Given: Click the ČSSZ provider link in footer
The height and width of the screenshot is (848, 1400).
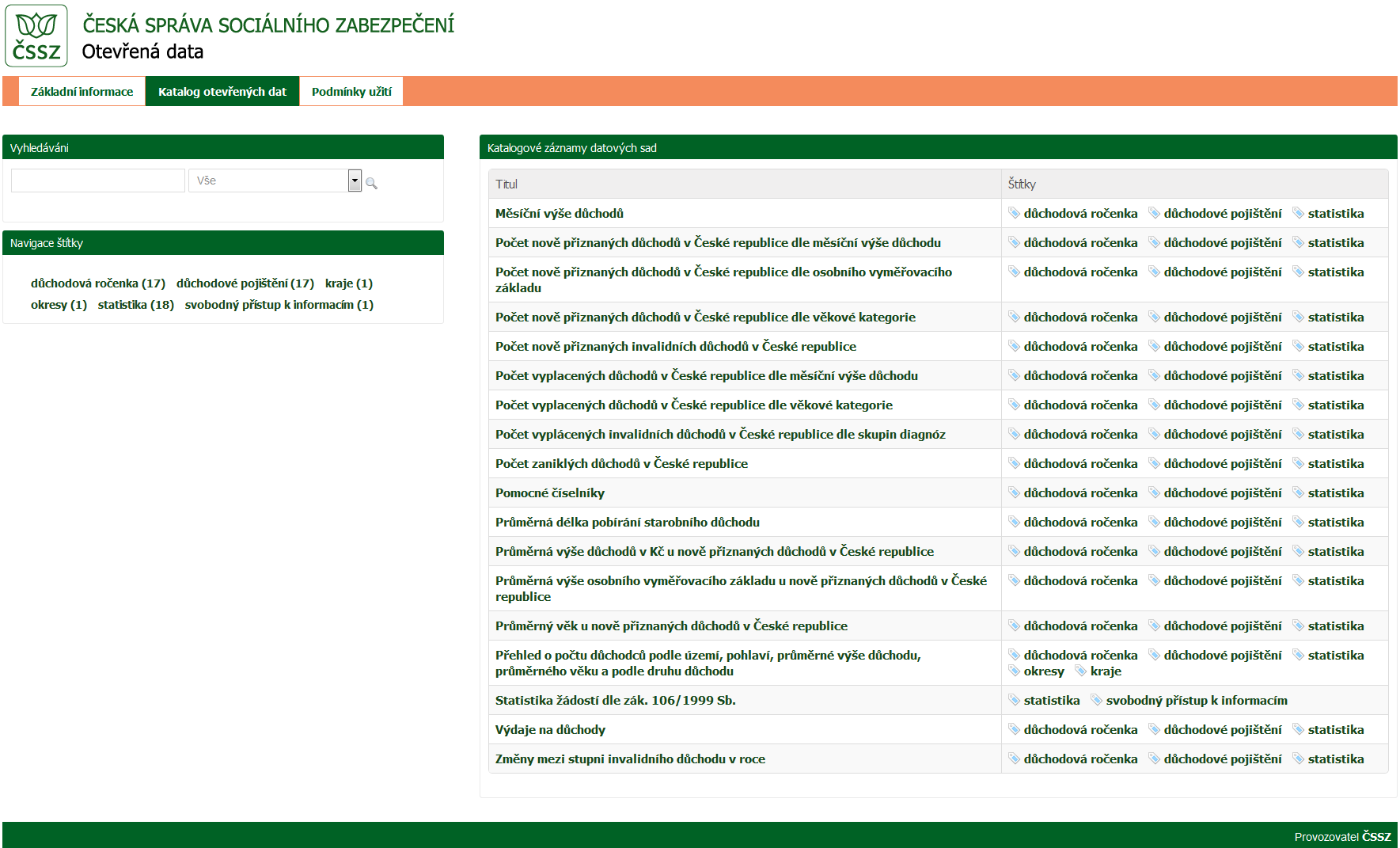Looking at the screenshot, I should (x=1376, y=836).
